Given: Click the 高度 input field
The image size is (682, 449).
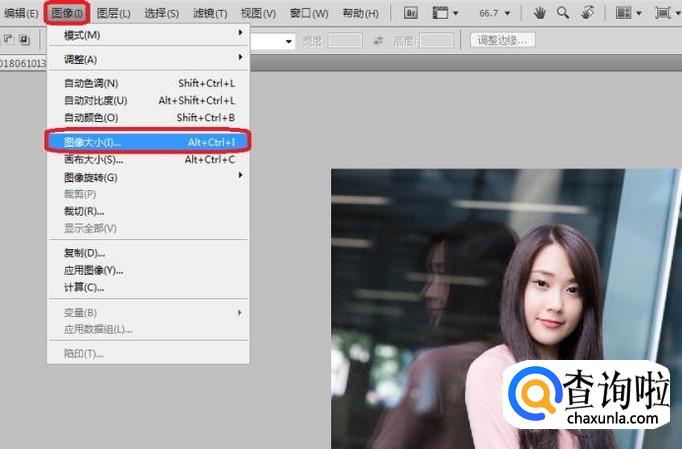Looking at the screenshot, I should tap(435, 40).
